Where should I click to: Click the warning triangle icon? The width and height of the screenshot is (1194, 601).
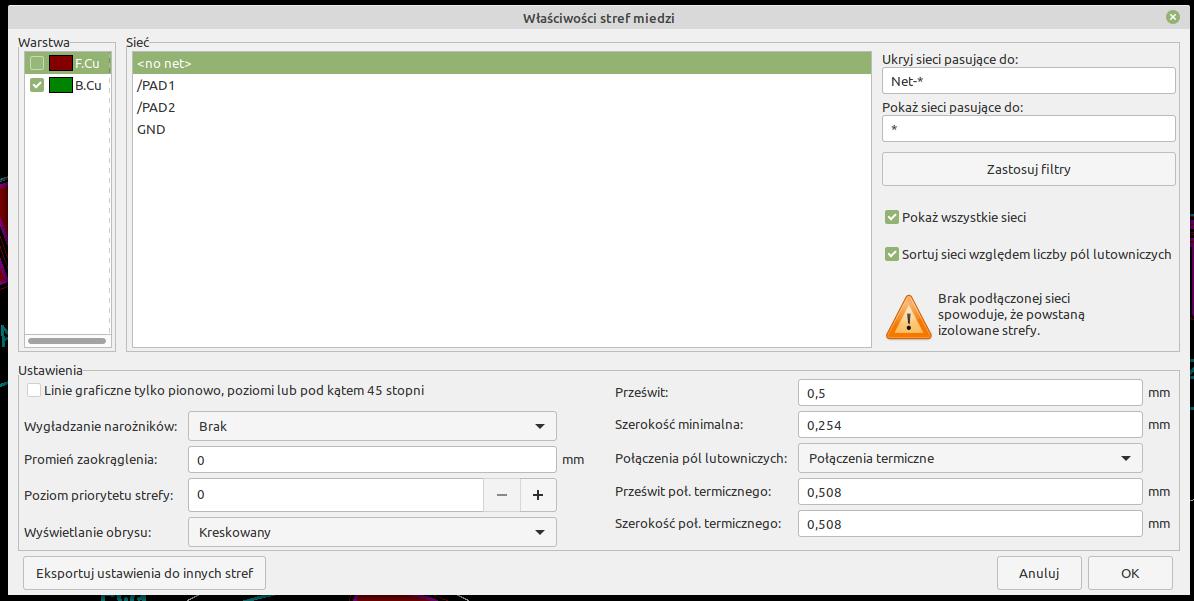(x=908, y=317)
